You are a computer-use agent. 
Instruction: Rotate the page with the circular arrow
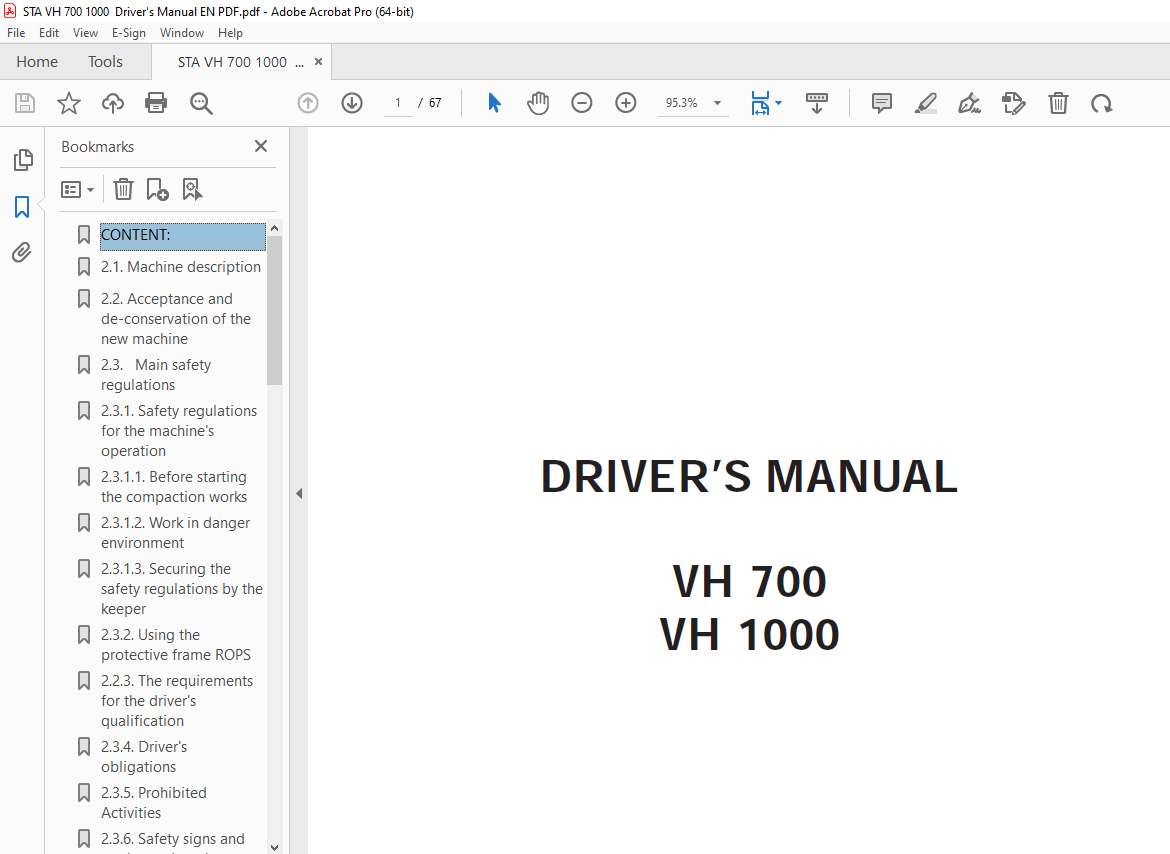[1101, 103]
